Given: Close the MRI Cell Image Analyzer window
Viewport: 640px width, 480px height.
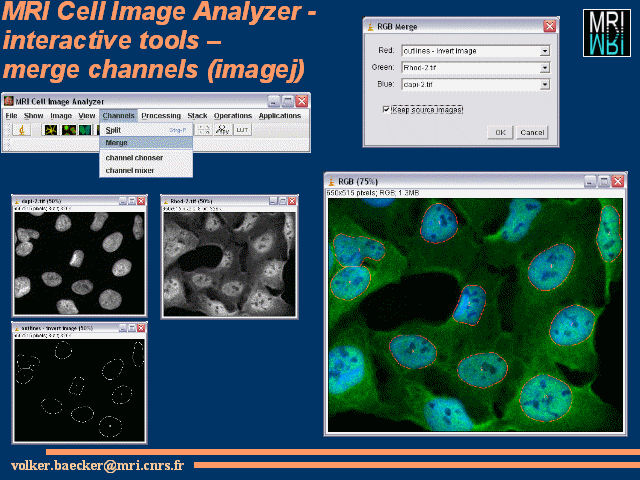Looking at the screenshot, I should point(302,101).
